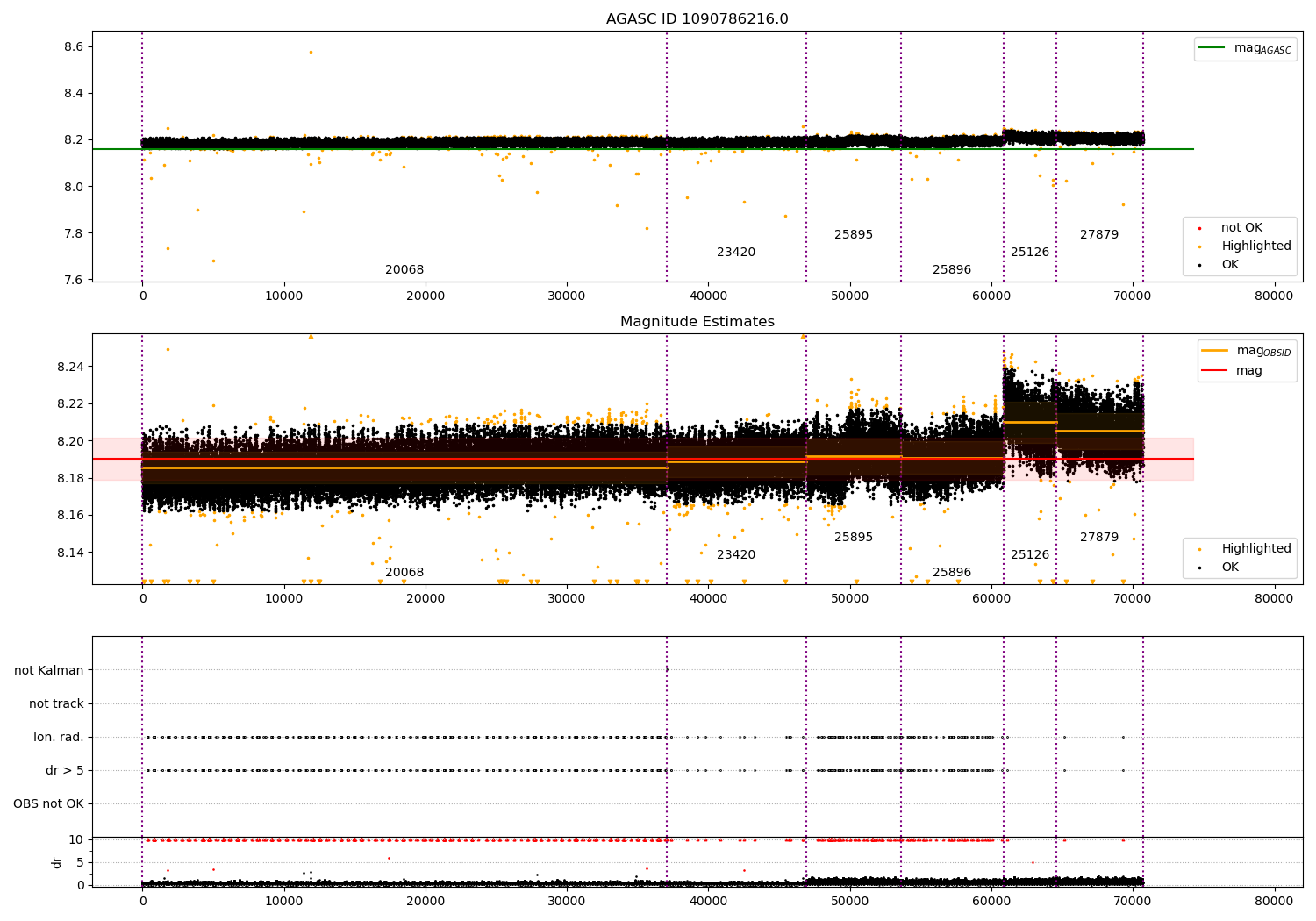Click obsid label 23420 in the AGASC plot
The height and width of the screenshot is (921, 1316).
pyautogui.click(x=736, y=253)
